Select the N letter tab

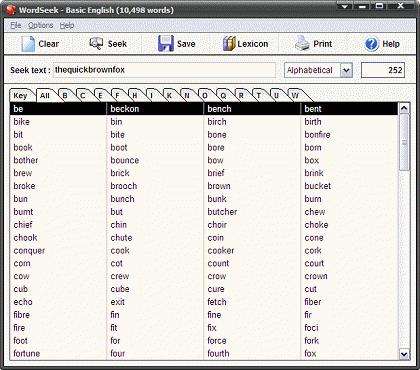[187, 96]
